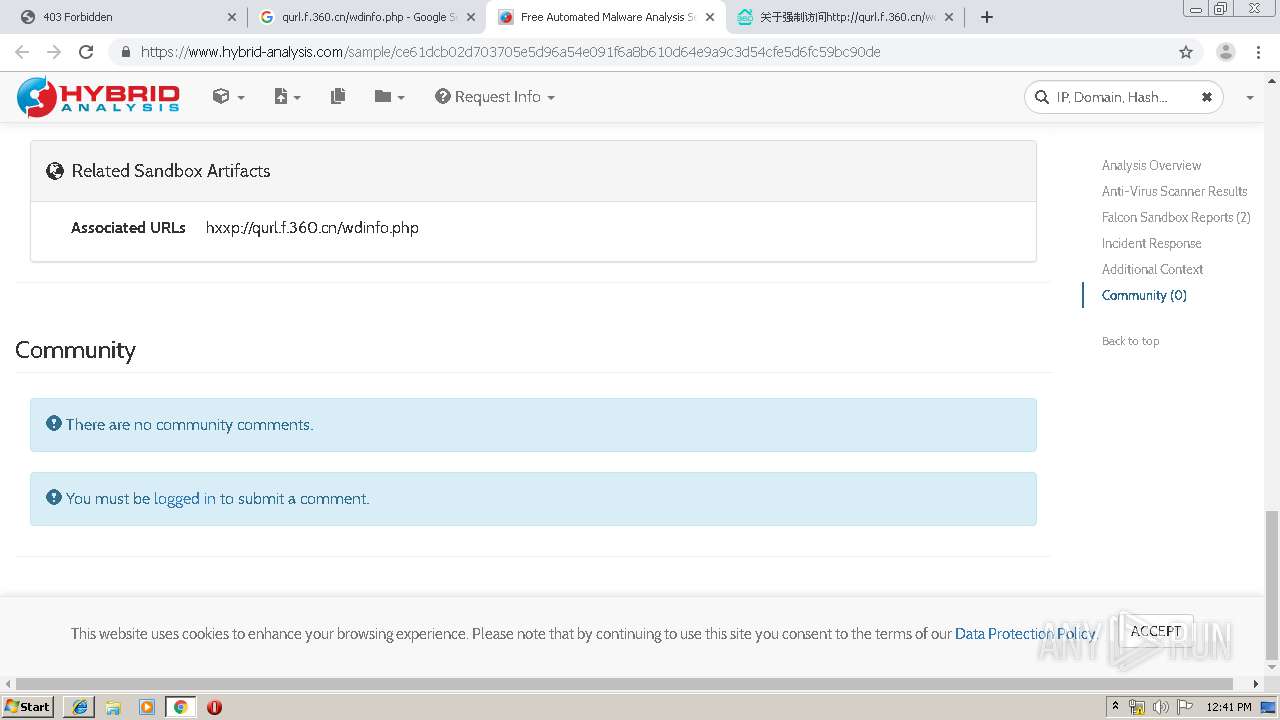Viewport: 1280px width, 720px height.
Task: Click the network tray icon
Action: click(x=1137, y=707)
